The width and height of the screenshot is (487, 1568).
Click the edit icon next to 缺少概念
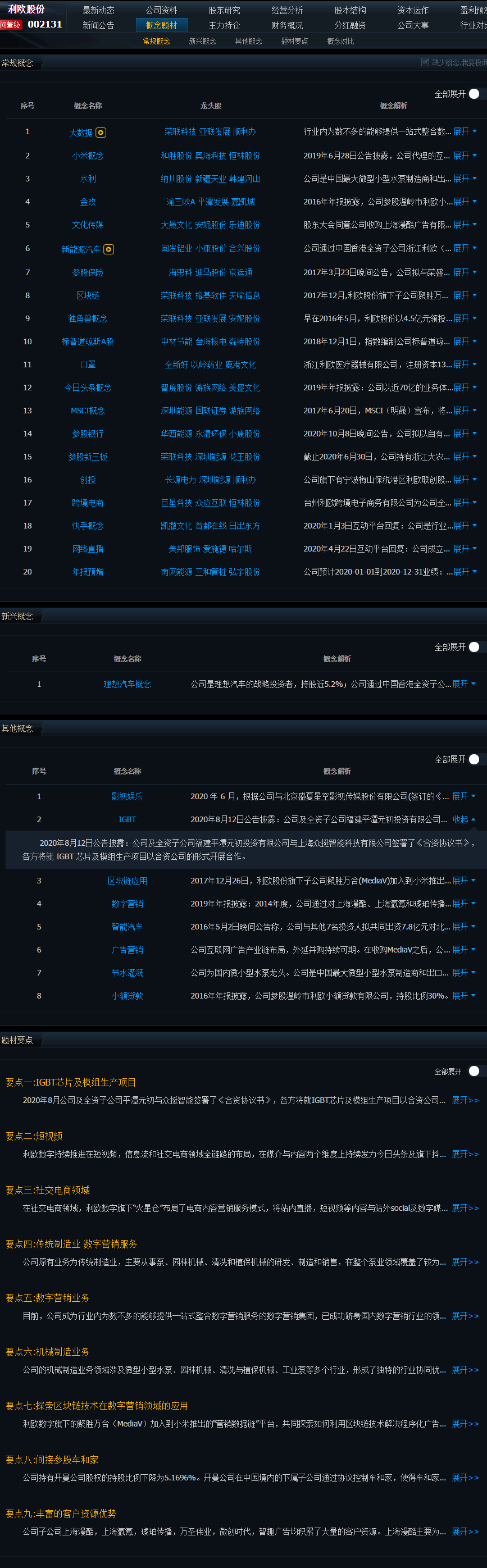pos(425,62)
